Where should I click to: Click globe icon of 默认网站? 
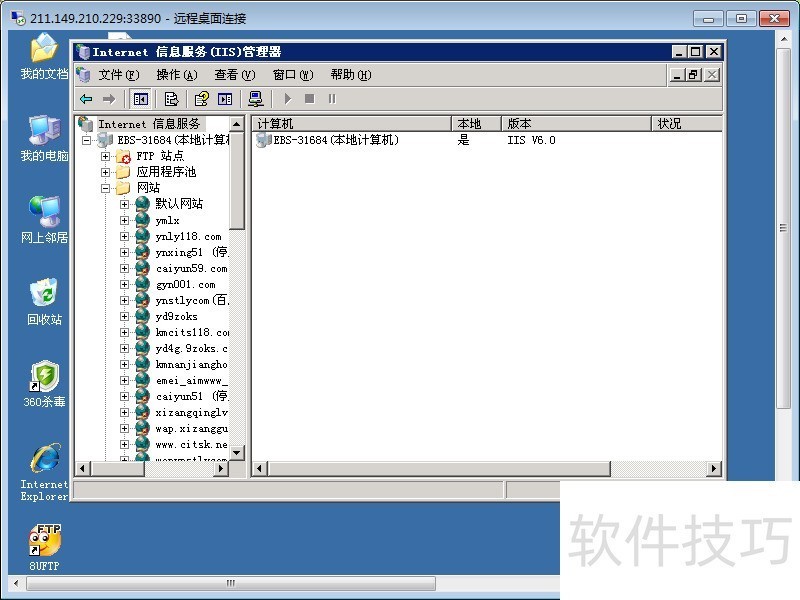[x=142, y=204]
